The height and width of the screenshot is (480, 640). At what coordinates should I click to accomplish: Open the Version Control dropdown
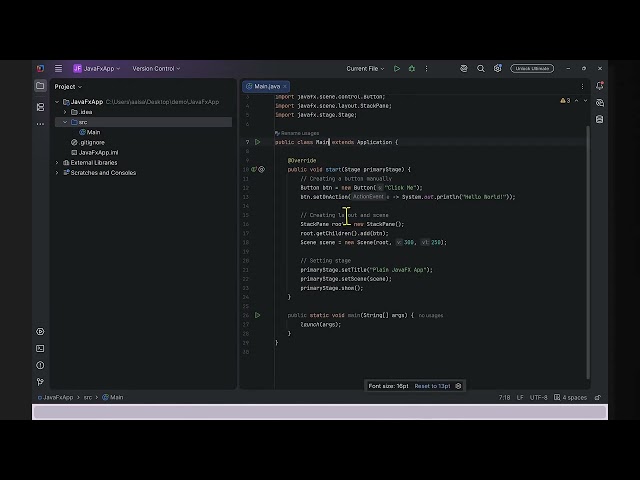coord(156,69)
